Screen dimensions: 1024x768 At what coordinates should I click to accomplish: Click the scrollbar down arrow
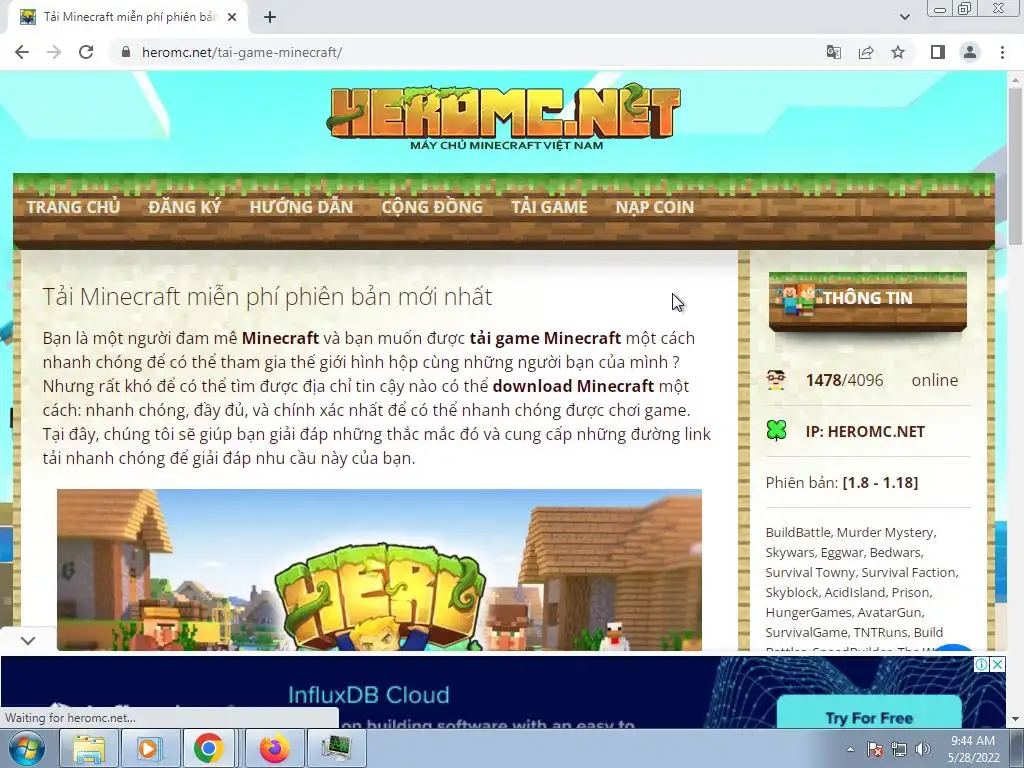click(1015, 719)
